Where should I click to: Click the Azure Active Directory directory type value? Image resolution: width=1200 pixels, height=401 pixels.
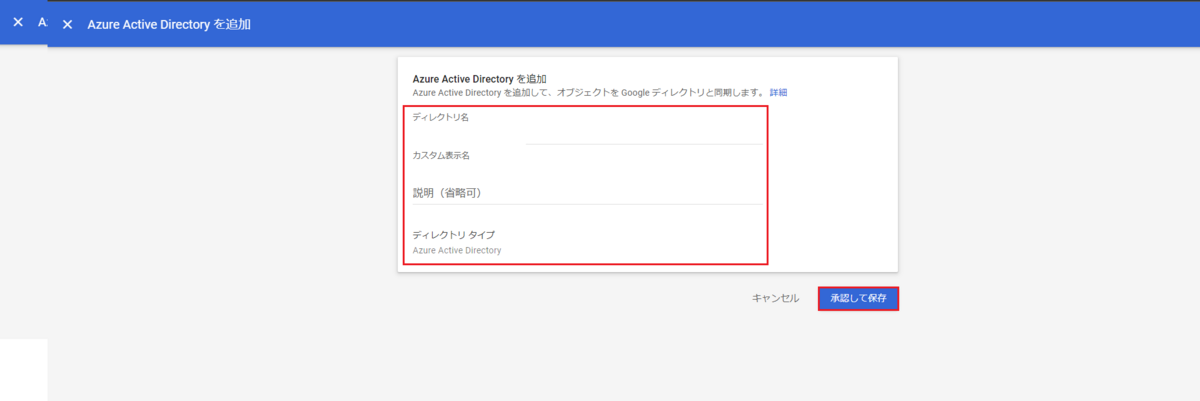click(457, 250)
